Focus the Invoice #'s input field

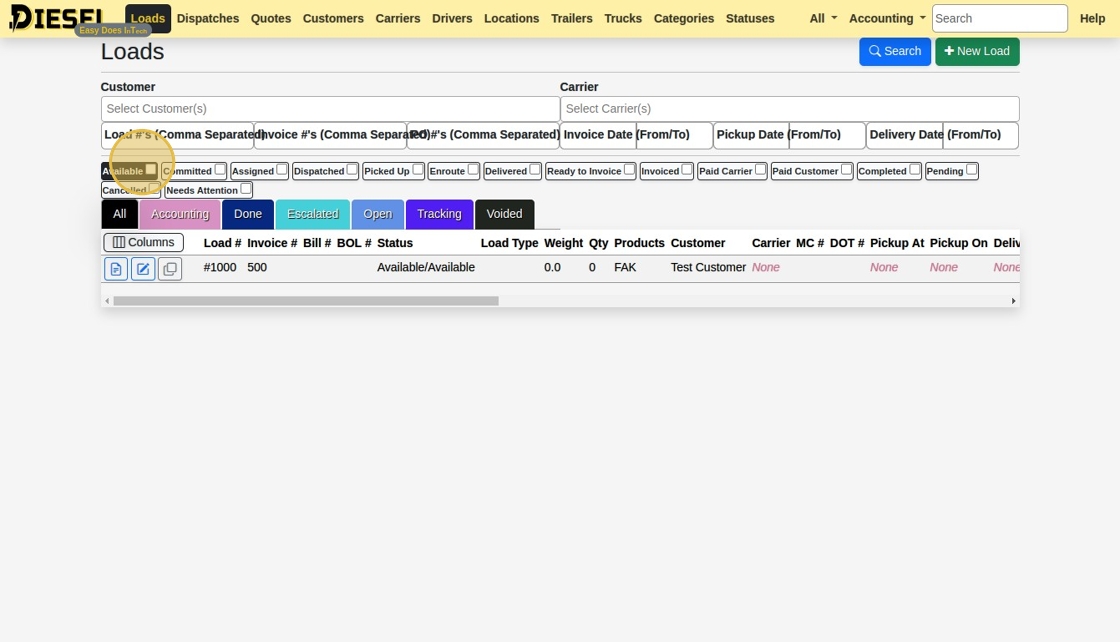coord(330,135)
